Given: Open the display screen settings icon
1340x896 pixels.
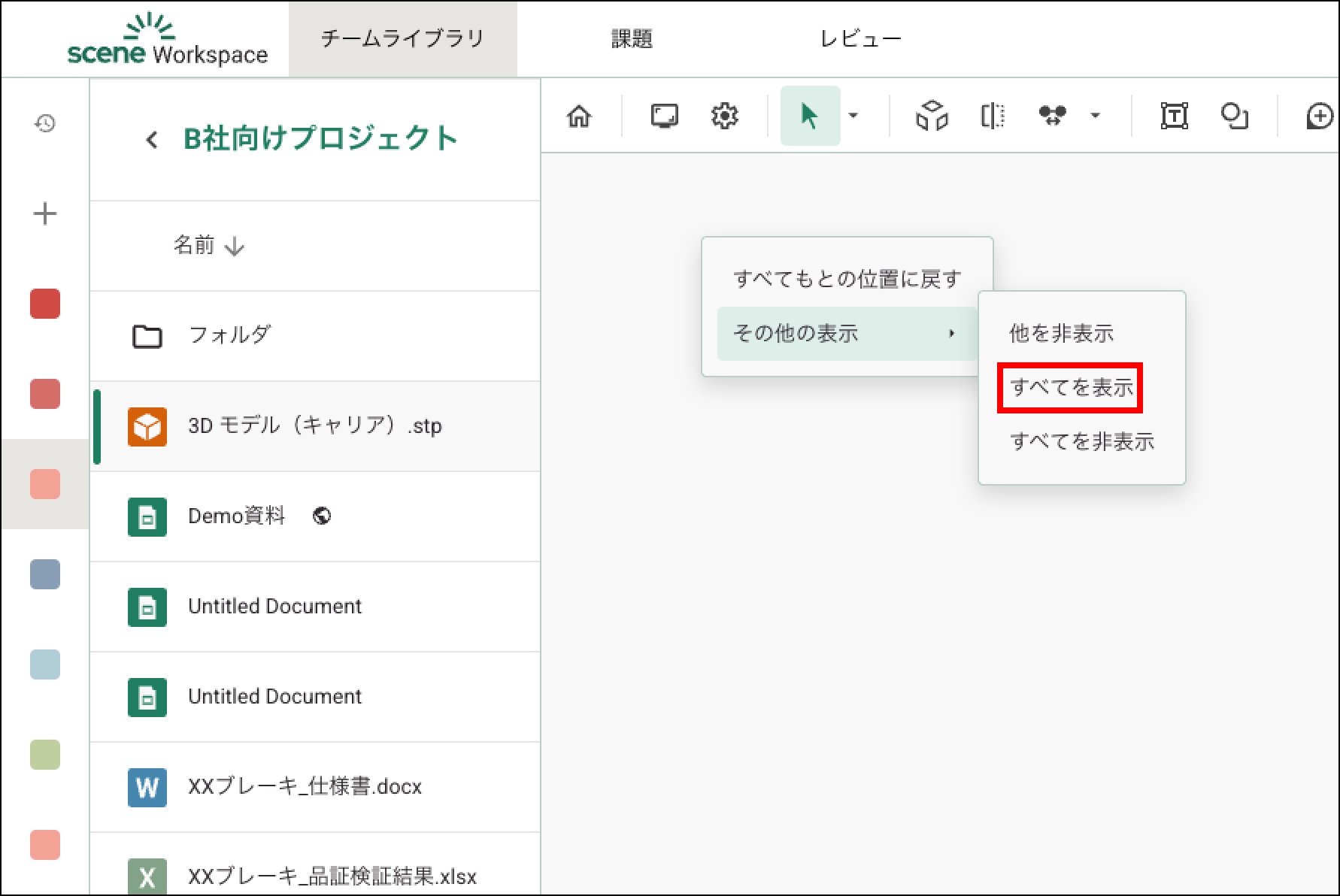Looking at the screenshot, I should tap(664, 117).
